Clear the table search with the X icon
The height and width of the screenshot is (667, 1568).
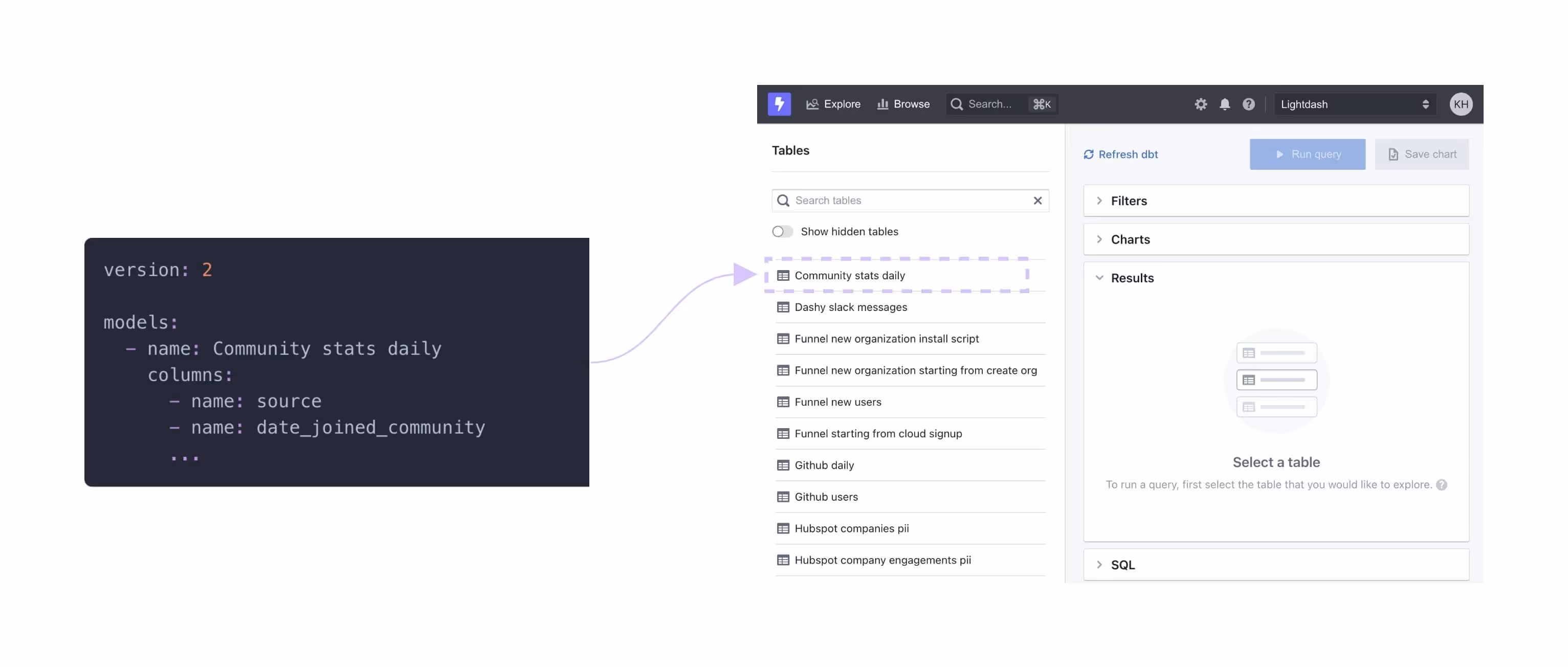click(x=1037, y=200)
